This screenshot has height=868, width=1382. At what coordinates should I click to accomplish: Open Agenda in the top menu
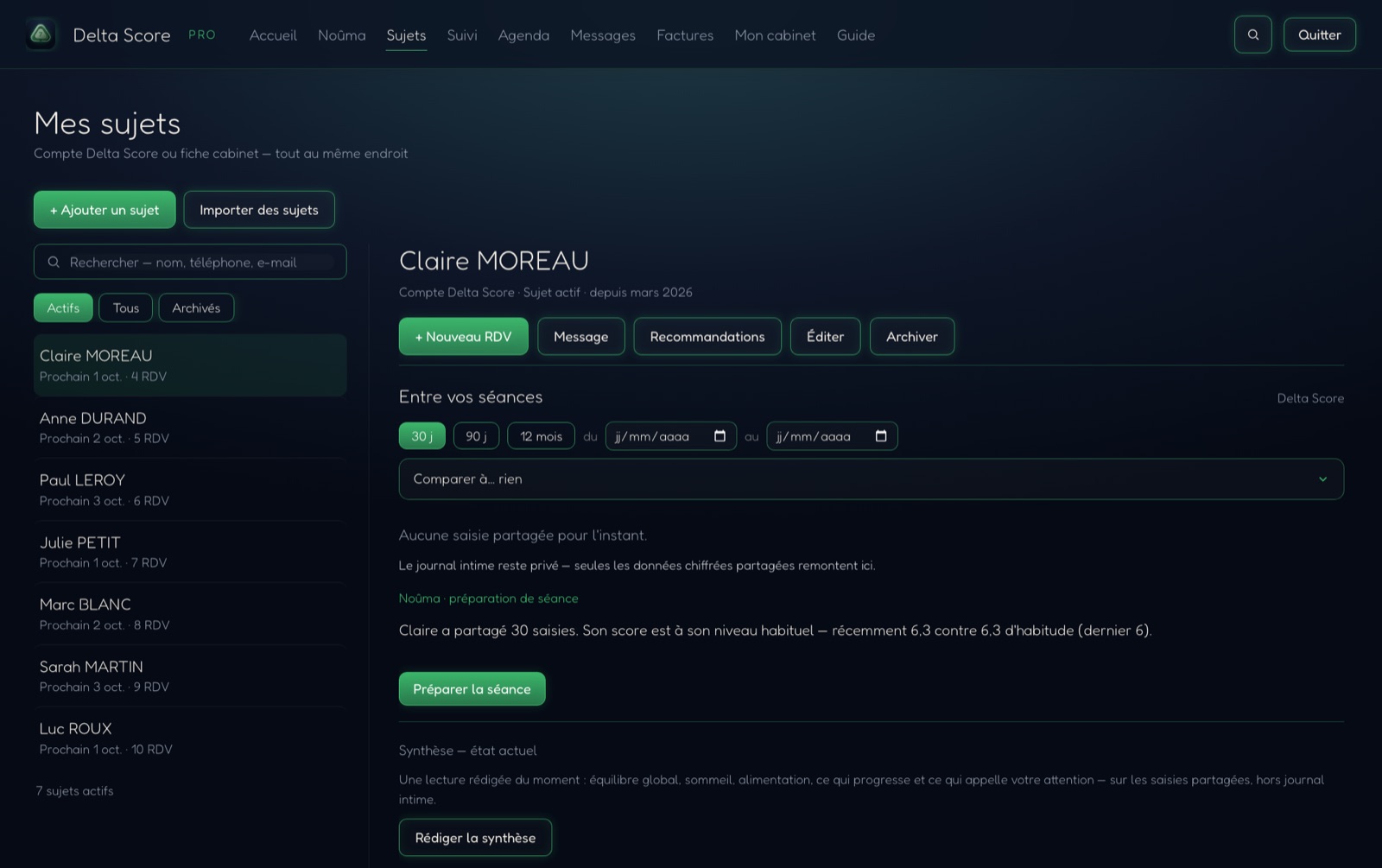coord(523,35)
